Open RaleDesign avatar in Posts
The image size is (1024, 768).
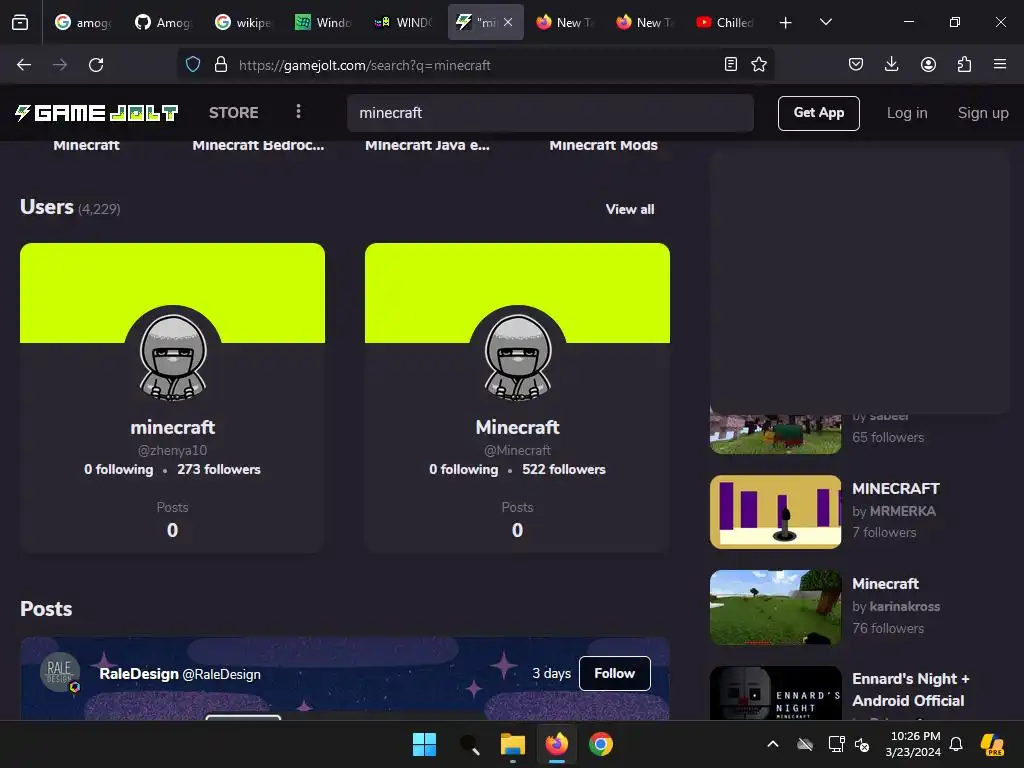[x=59, y=672]
